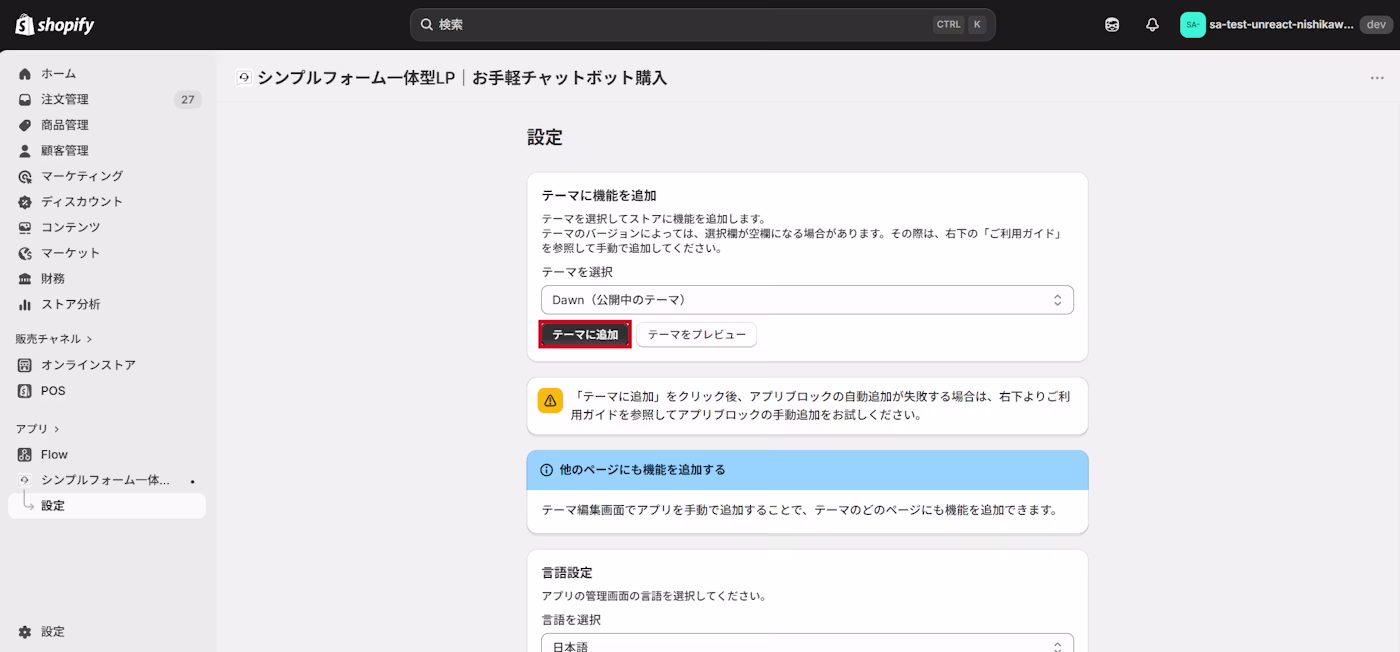
Task: Click the app icon beside page title
Action: coord(244,78)
